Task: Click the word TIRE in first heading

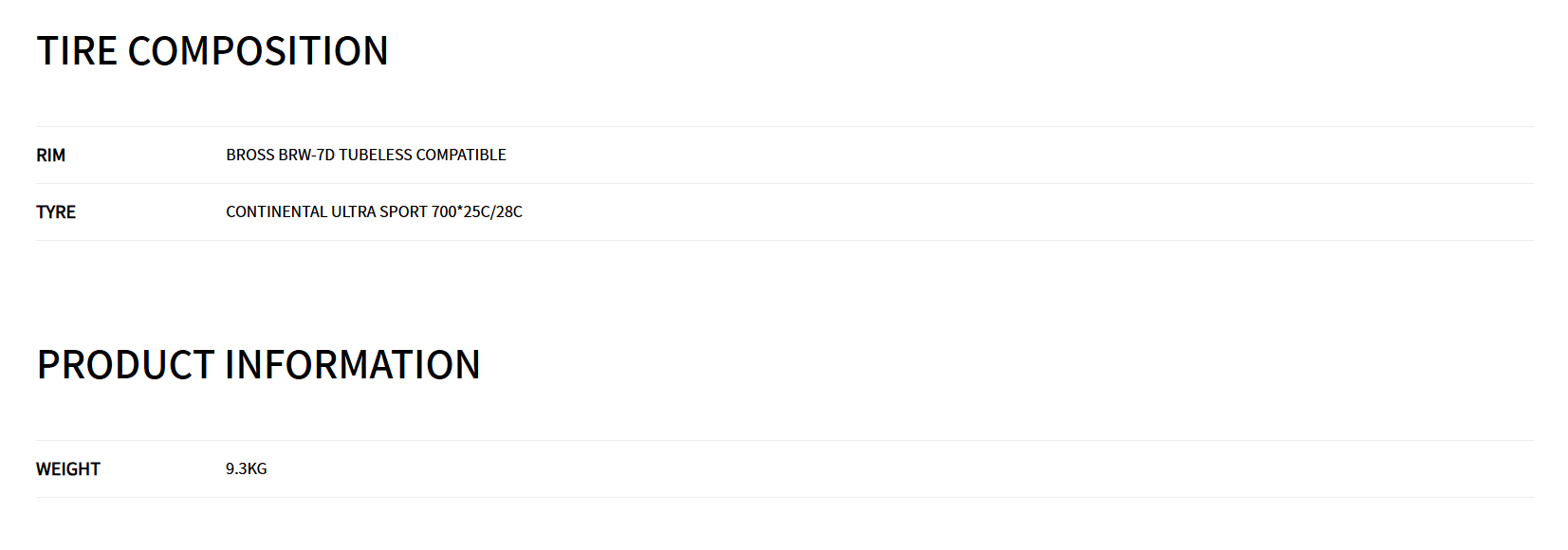Action: [x=77, y=51]
